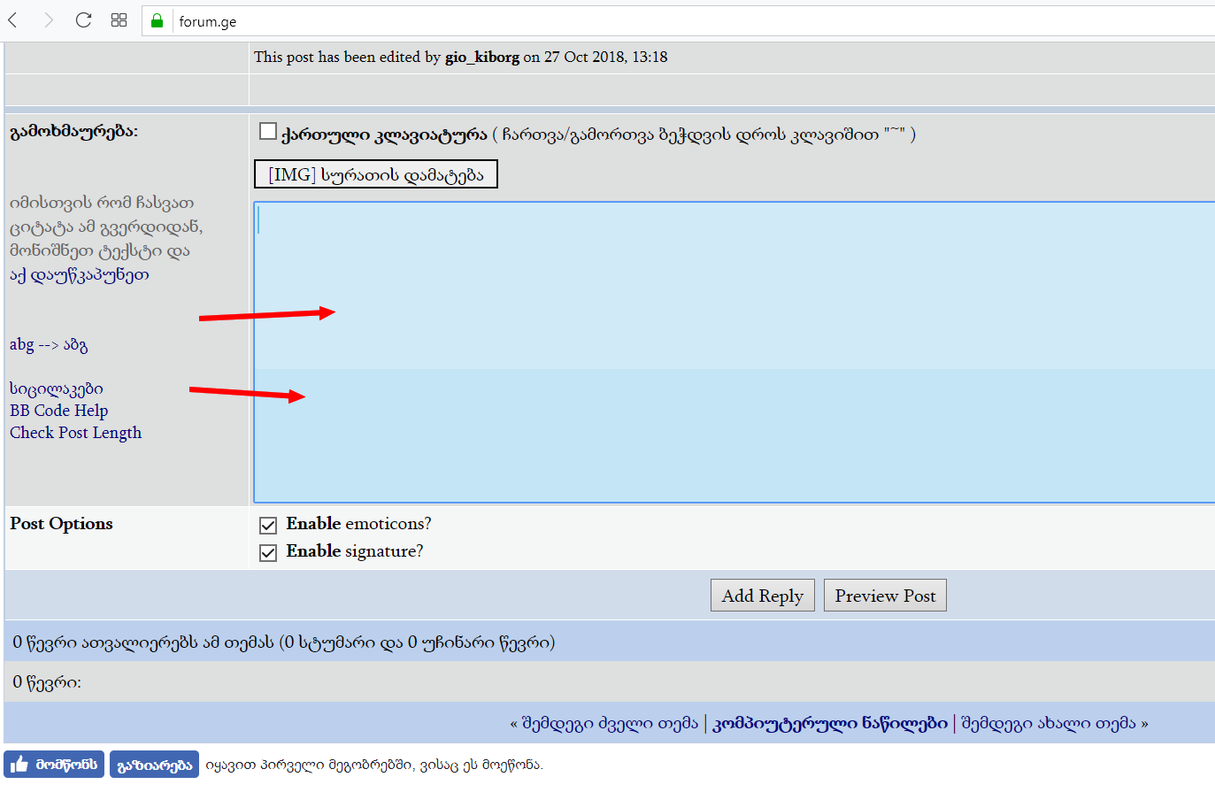Viewport: 1215px width, 800px height.
Task: Enable the ქართული კლავიატურა checkbox
Action: [x=267, y=131]
